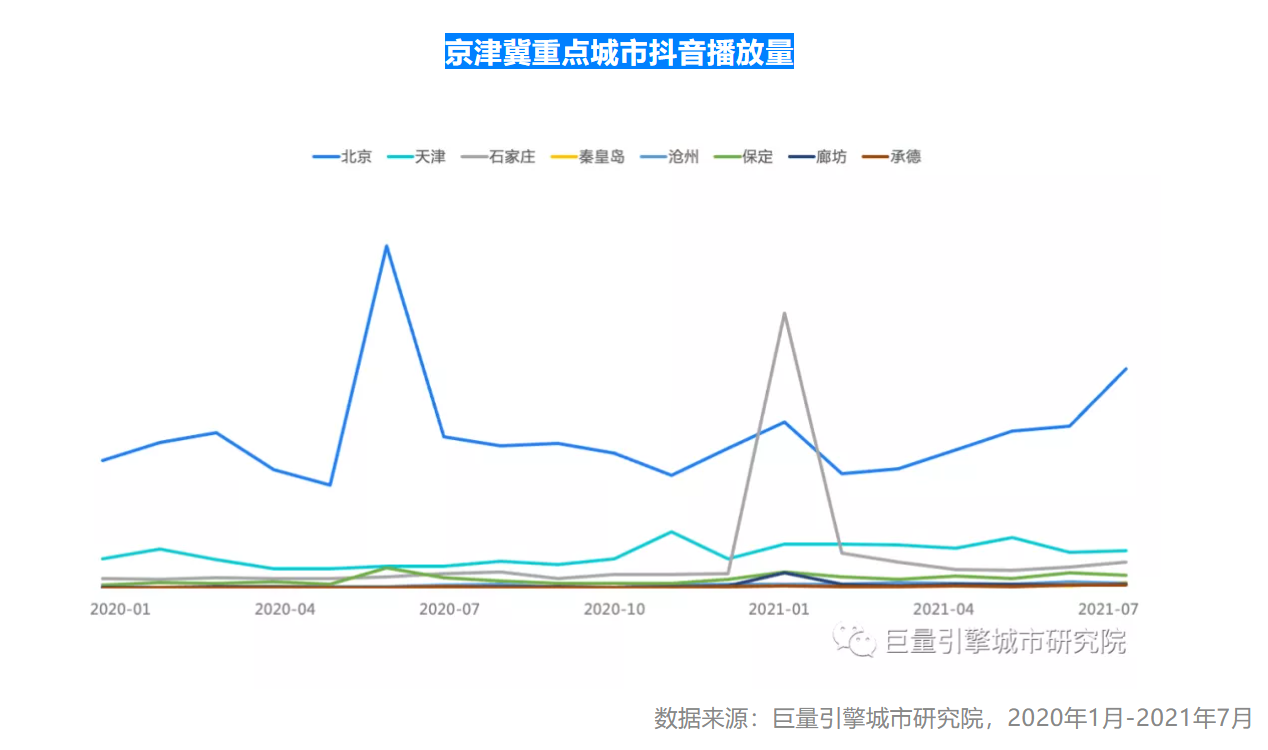The image size is (1268, 750).
Task: Click the 2020-01 axis label
Action: pyautogui.click(x=120, y=608)
